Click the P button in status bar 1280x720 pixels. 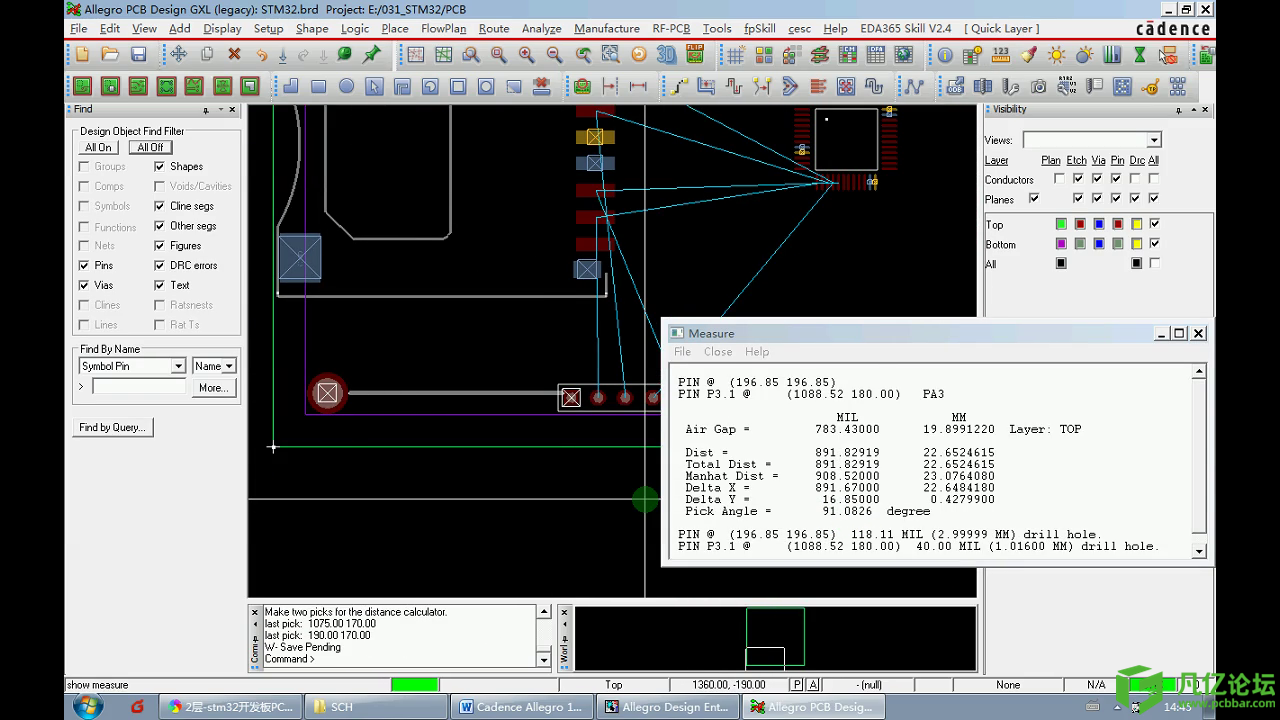[797, 685]
